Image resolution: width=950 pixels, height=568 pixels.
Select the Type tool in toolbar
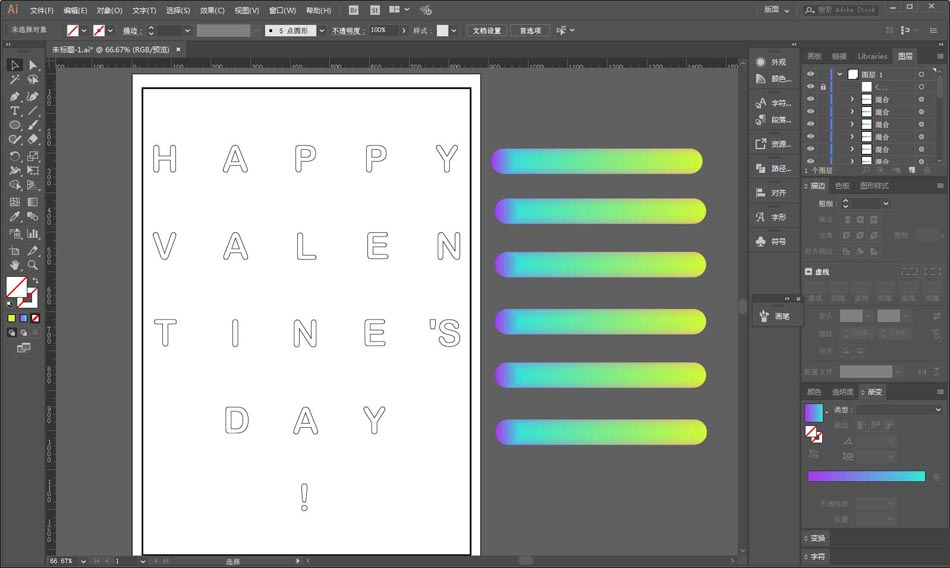pyautogui.click(x=15, y=111)
